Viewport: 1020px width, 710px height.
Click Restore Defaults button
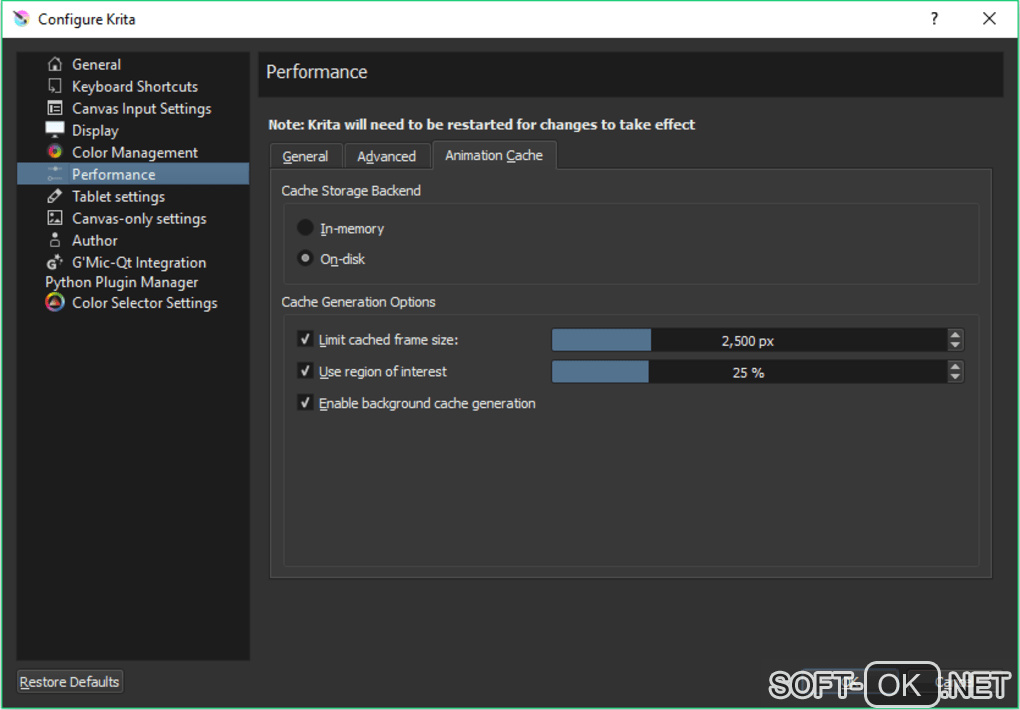[70, 681]
